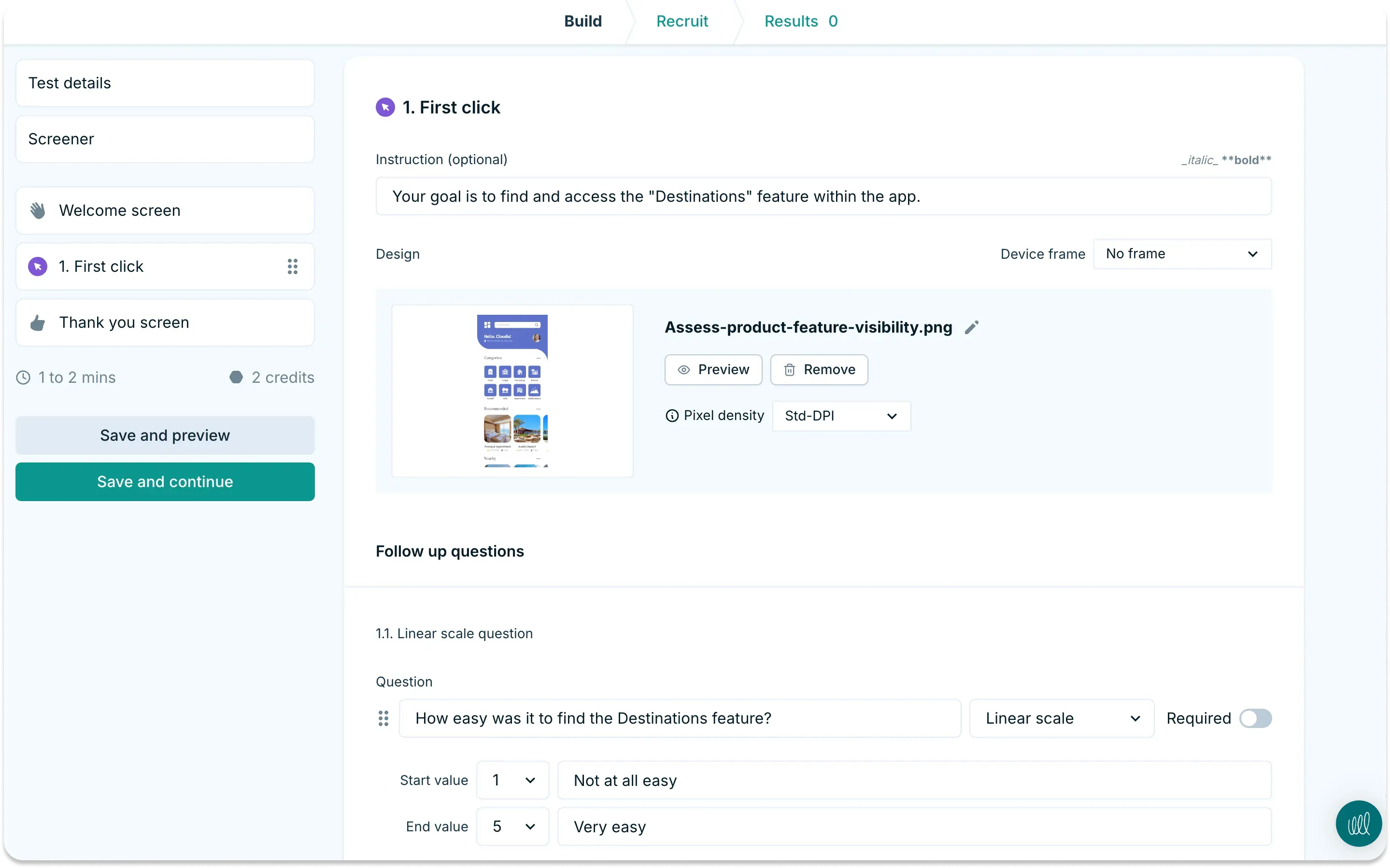The width and height of the screenshot is (1390, 868).
Task: Click the Save and continue button
Action: click(165, 482)
